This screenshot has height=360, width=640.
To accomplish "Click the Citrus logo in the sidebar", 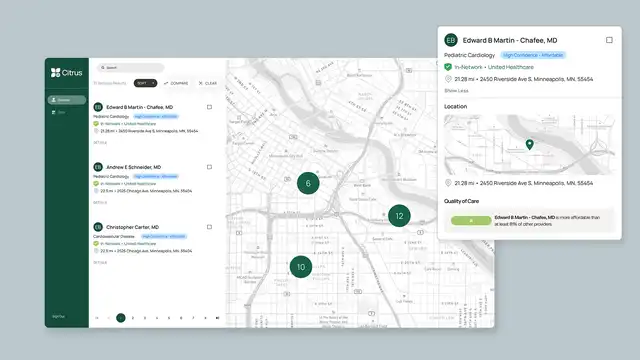I will click(x=67, y=73).
